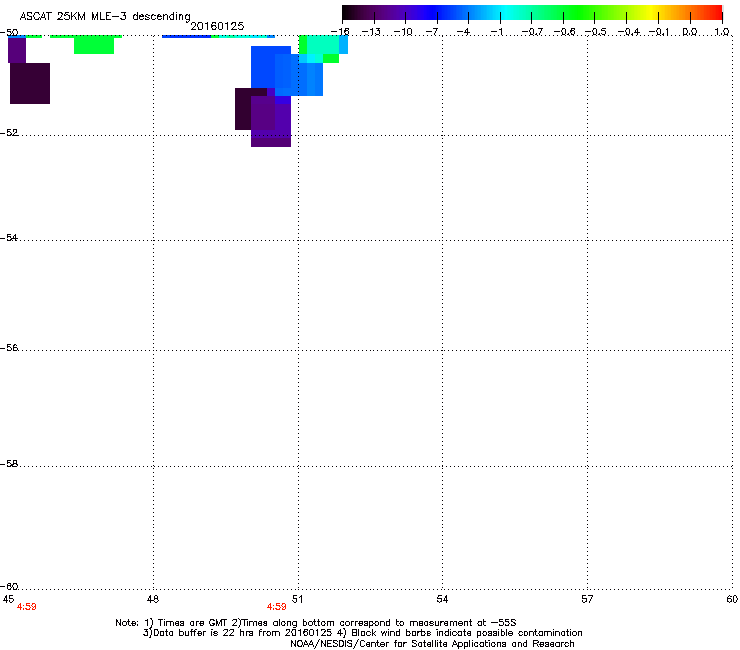Click the yellow segment of the color bar

[x=651, y=12]
